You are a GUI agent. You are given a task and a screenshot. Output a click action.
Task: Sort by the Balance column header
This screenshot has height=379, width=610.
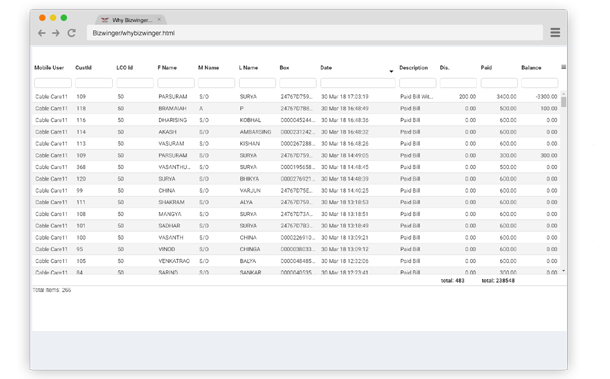click(x=531, y=68)
